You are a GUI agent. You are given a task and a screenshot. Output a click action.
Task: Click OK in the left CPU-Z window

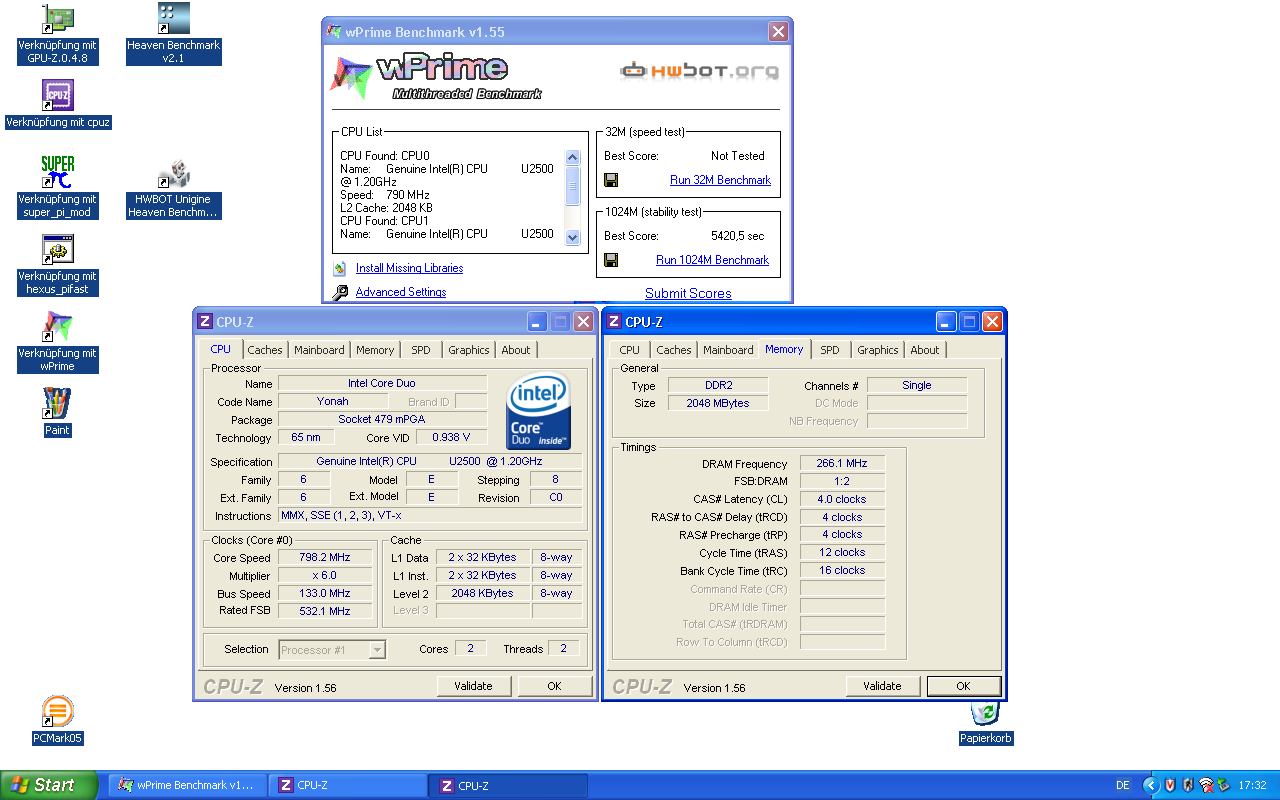[x=554, y=686]
